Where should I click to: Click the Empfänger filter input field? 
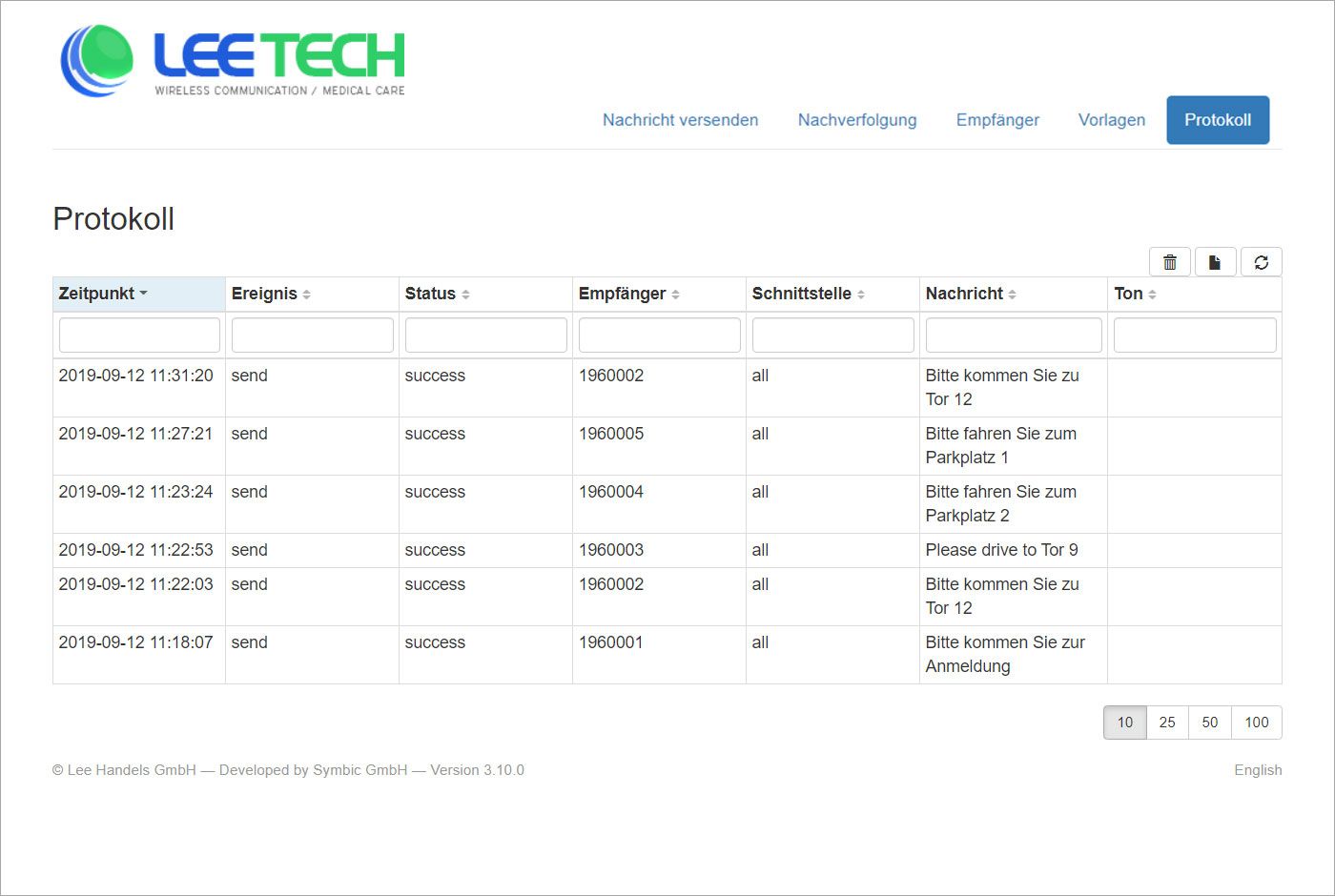659,335
